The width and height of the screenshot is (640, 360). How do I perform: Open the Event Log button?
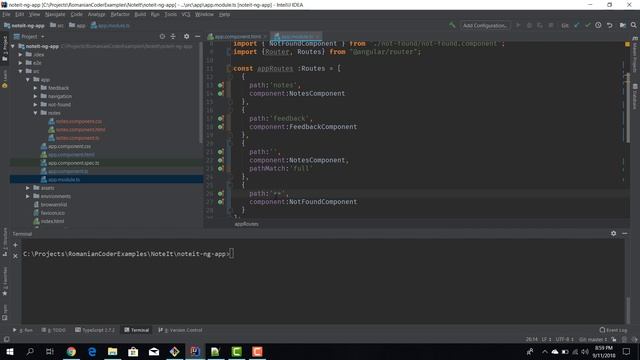pos(613,330)
